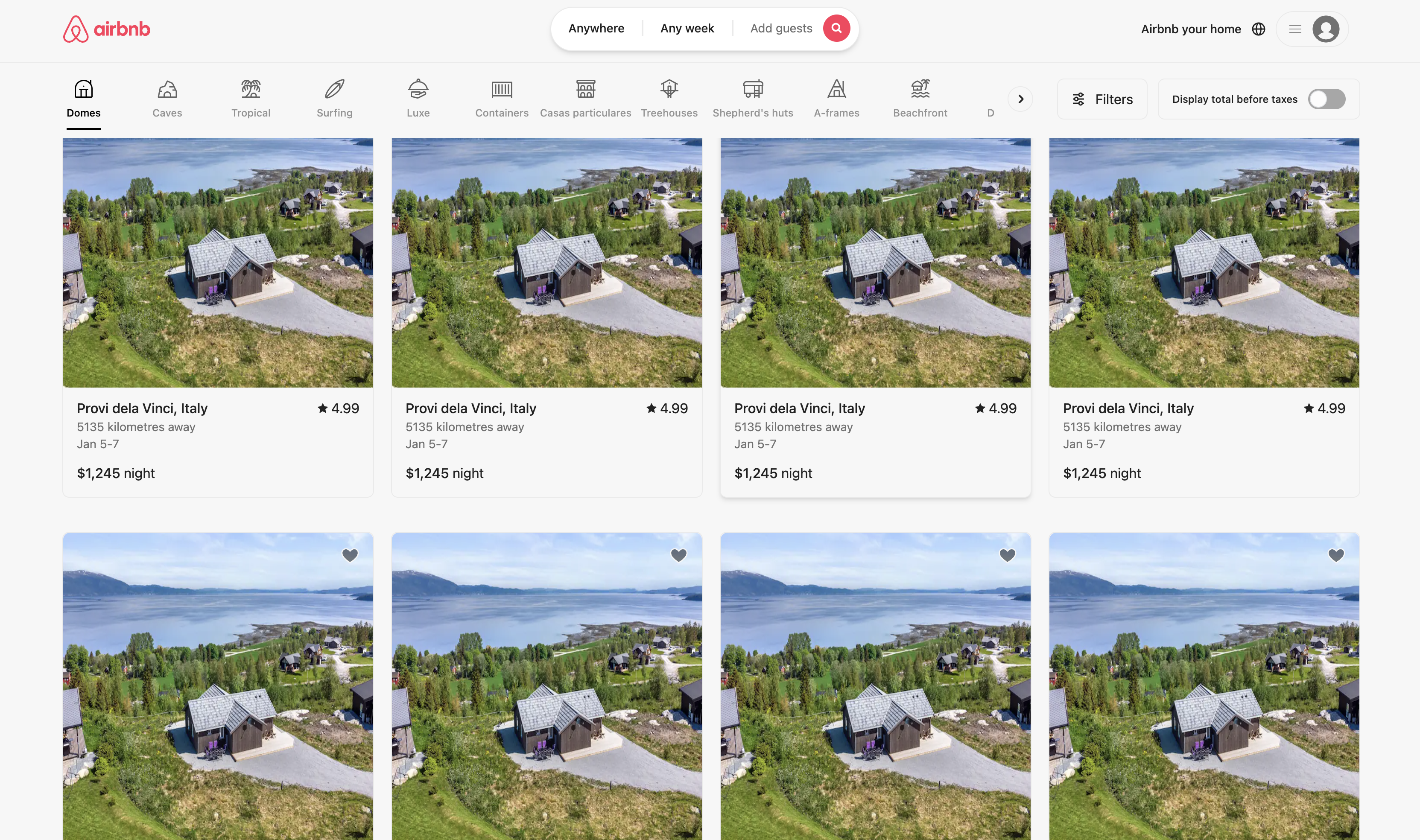Open the Filters button
Viewport: 1420px width, 840px height.
coord(1102,99)
